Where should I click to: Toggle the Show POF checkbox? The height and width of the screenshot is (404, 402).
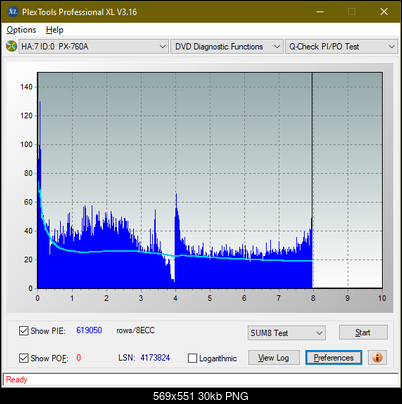(x=24, y=358)
